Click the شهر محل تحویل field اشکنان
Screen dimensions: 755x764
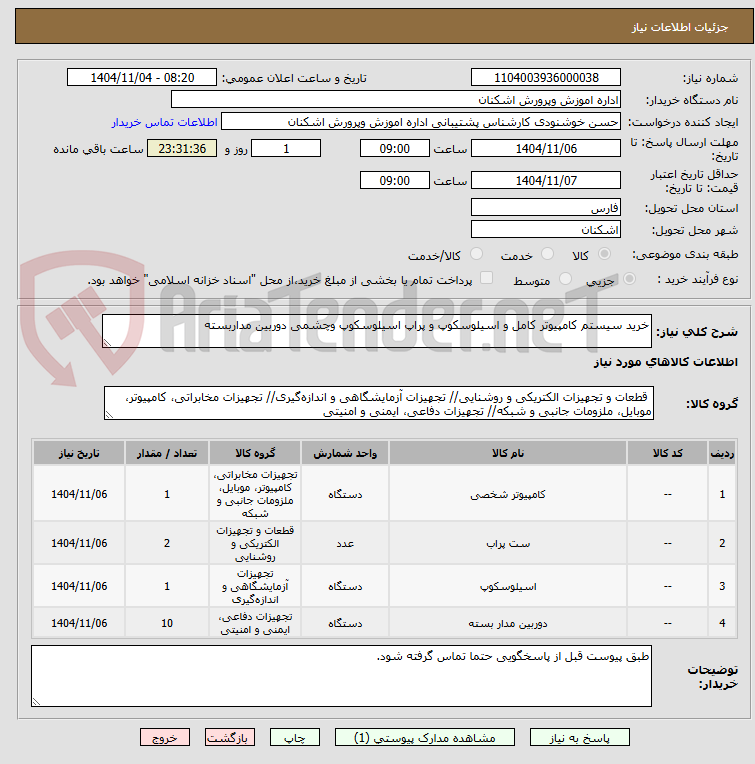pyautogui.click(x=546, y=229)
